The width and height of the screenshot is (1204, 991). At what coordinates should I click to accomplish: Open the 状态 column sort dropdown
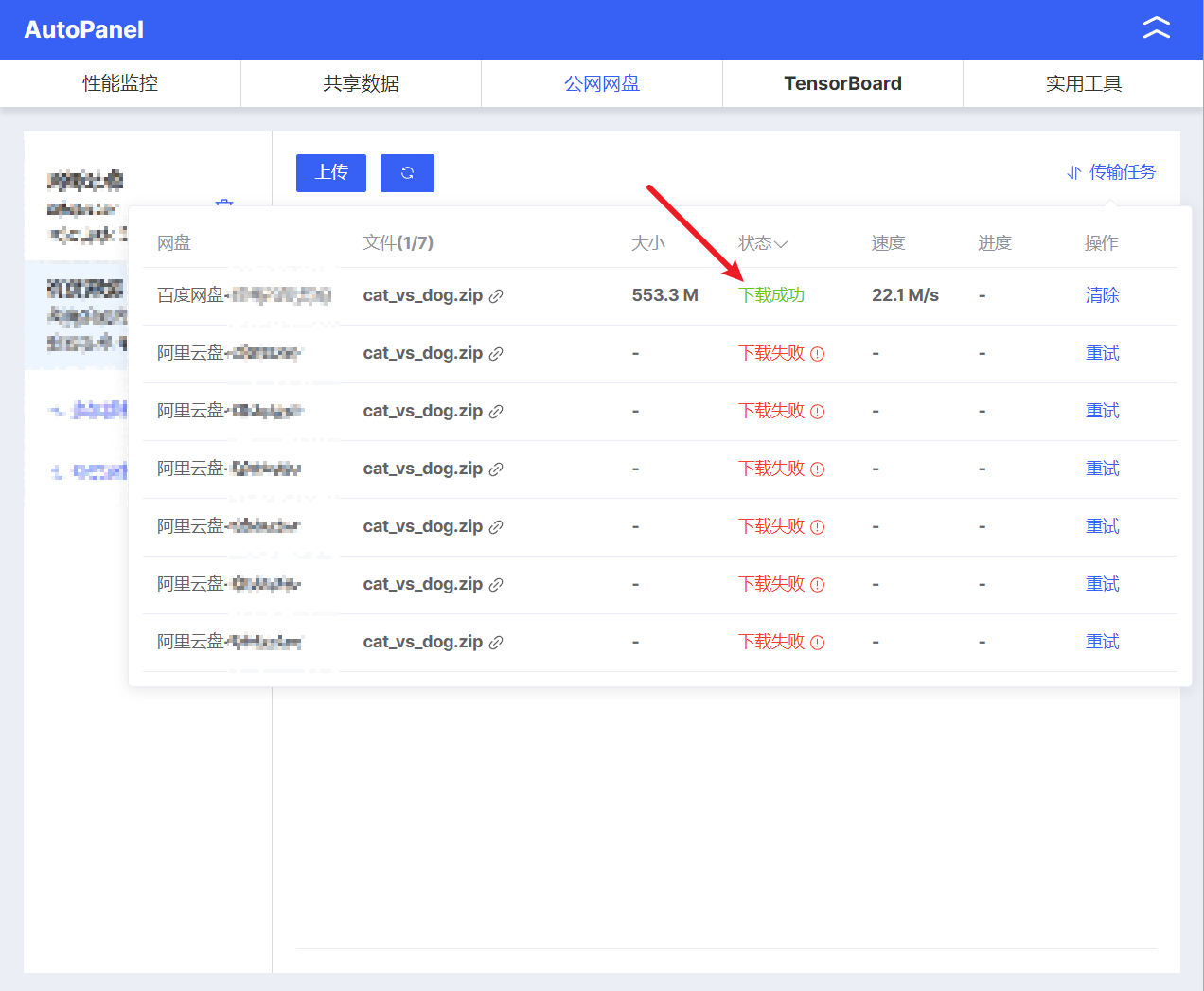(x=762, y=242)
